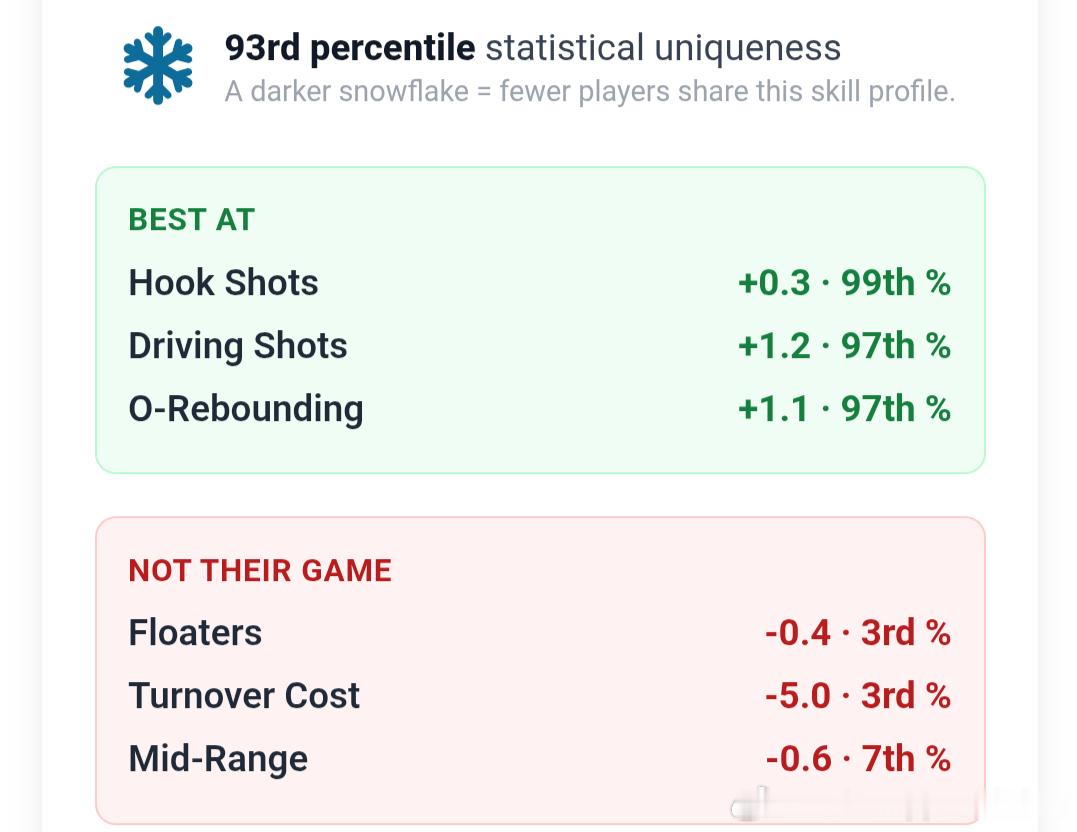Open the Turnover Cost row label

(x=244, y=695)
